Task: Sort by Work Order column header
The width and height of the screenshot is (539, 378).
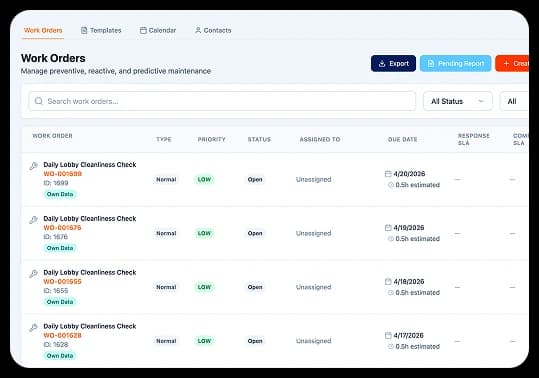Action: click(52, 136)
